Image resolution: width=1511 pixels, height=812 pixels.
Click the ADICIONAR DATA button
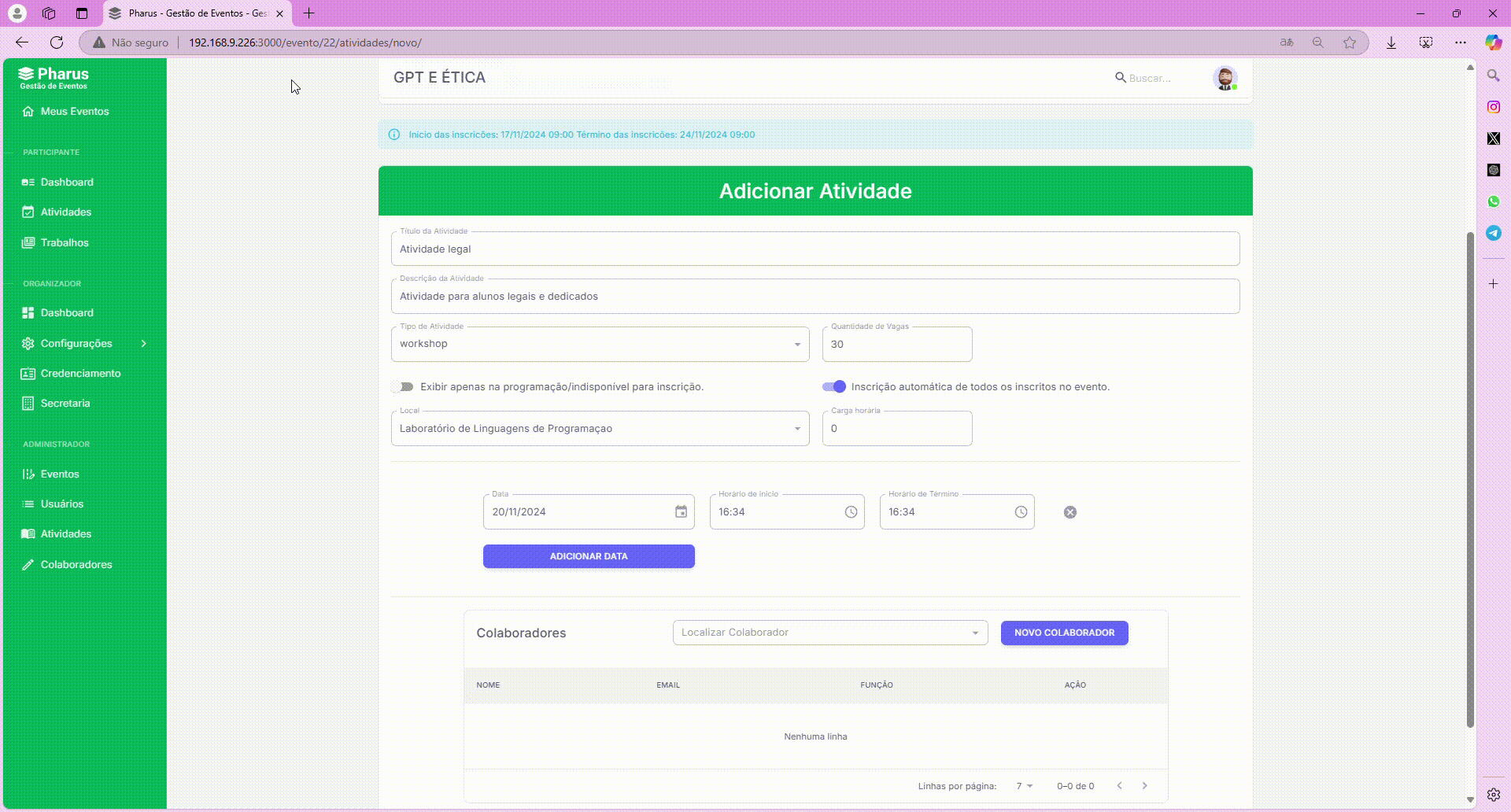coord(589,556)
